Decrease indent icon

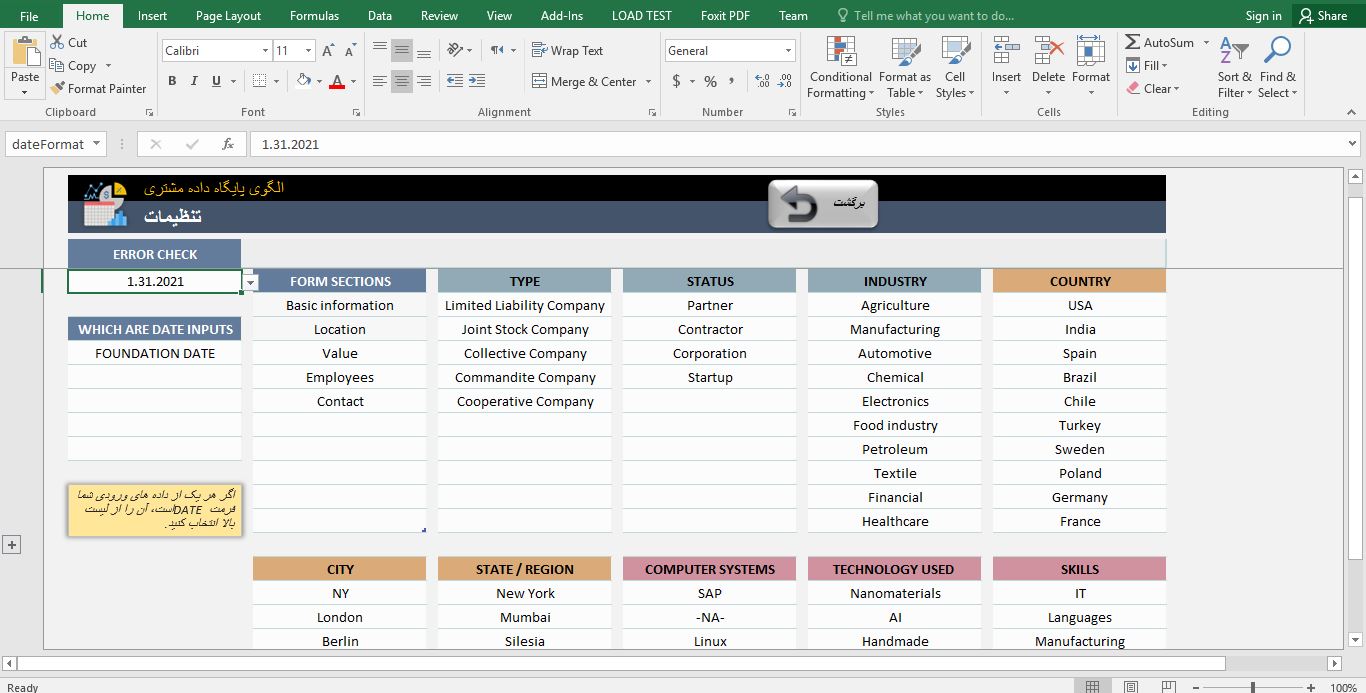[x=455, y=81]
